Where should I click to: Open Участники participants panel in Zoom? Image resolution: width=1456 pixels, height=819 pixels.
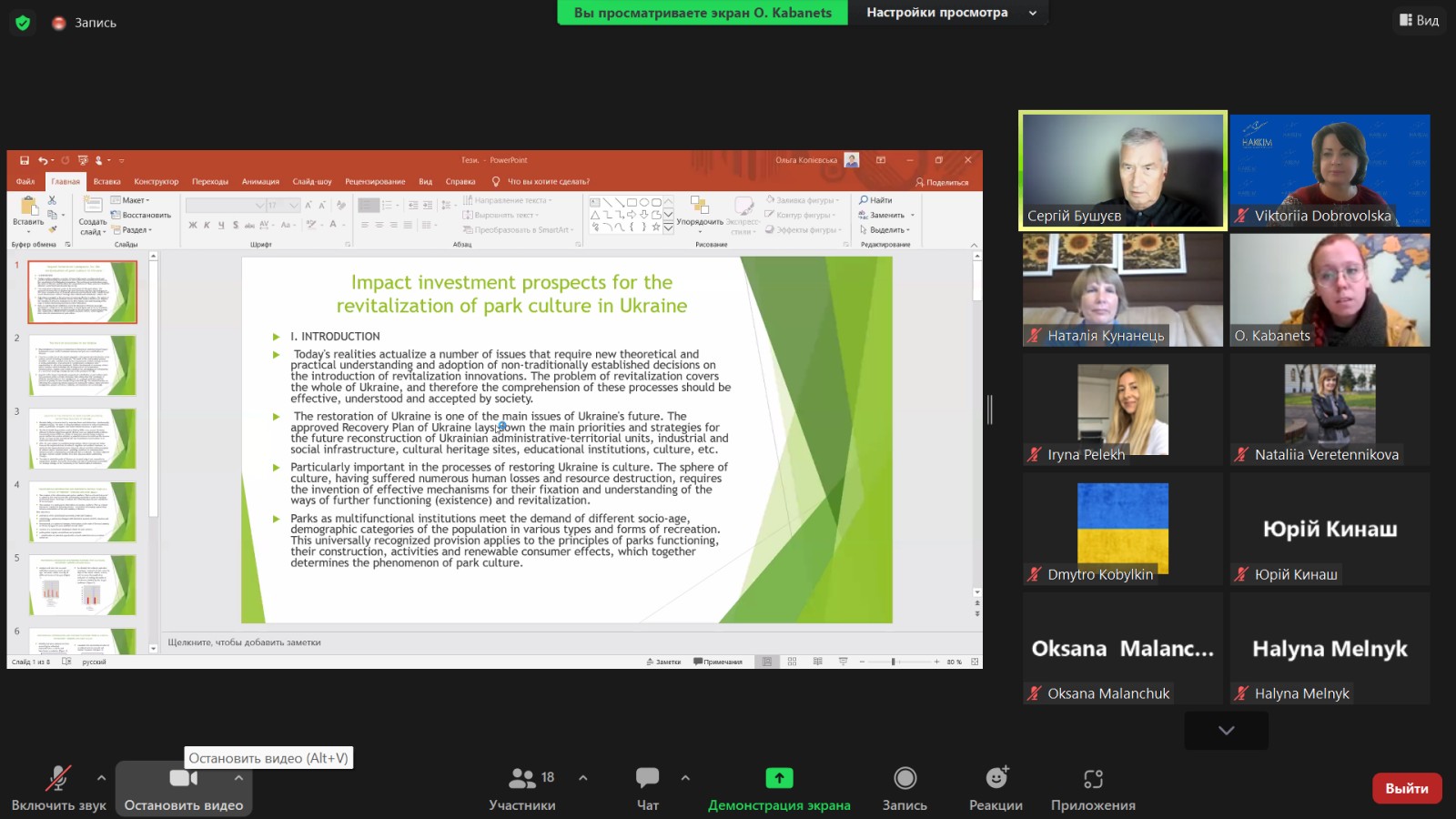(x=522, y=788)
